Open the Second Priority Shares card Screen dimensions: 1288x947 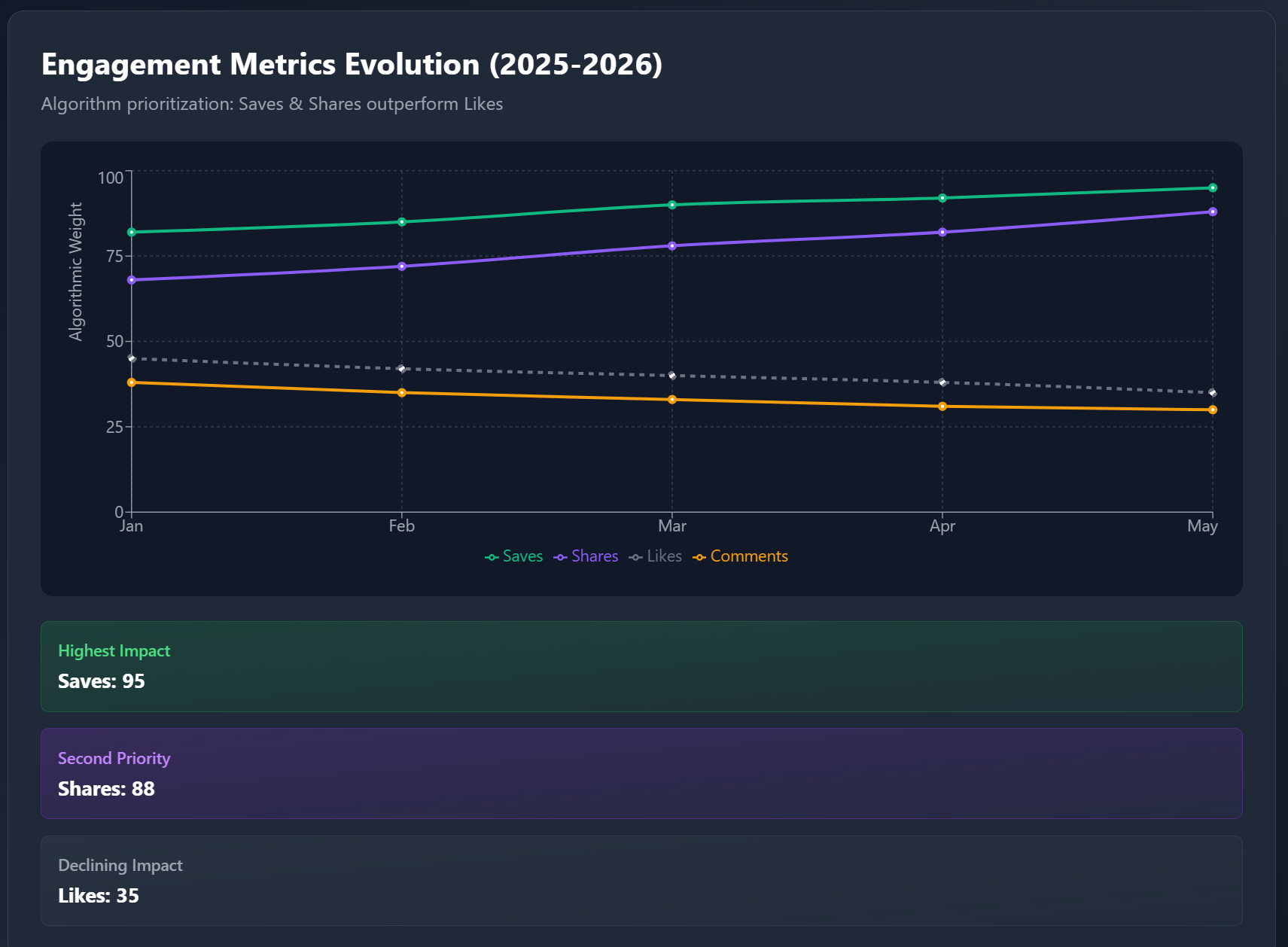641,773
